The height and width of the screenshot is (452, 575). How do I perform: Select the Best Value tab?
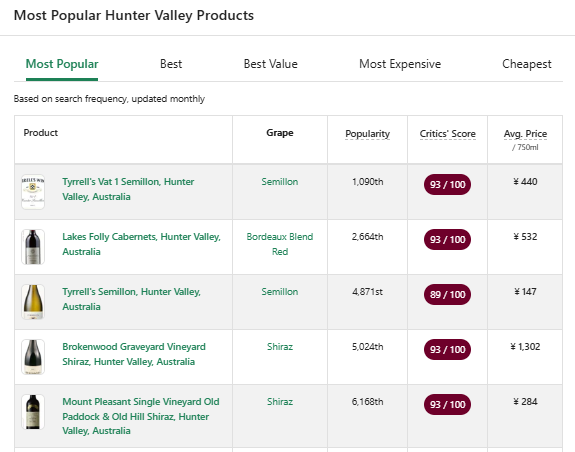coord(271,64)
